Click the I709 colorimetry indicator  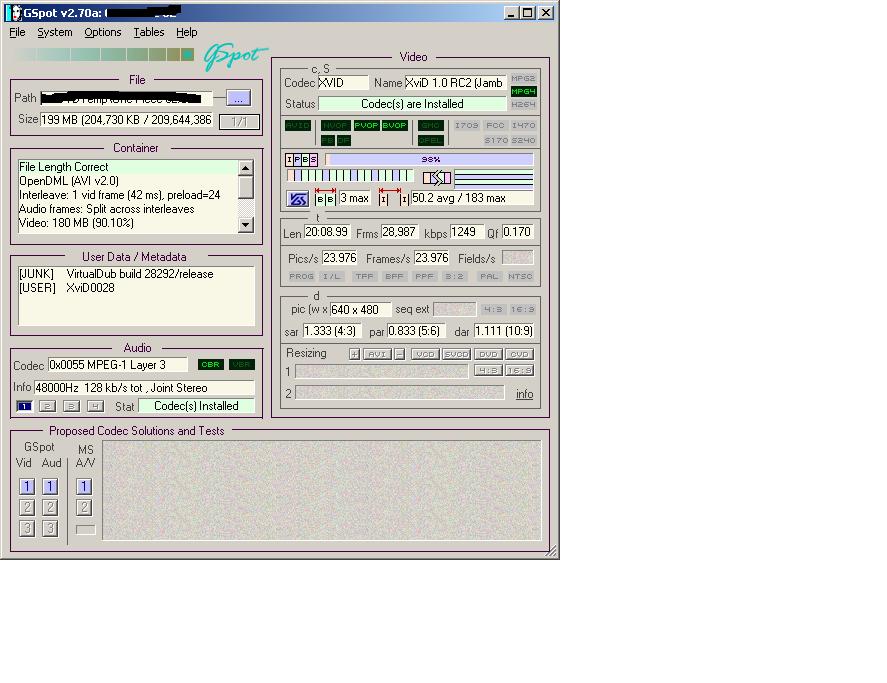point(467,125)
